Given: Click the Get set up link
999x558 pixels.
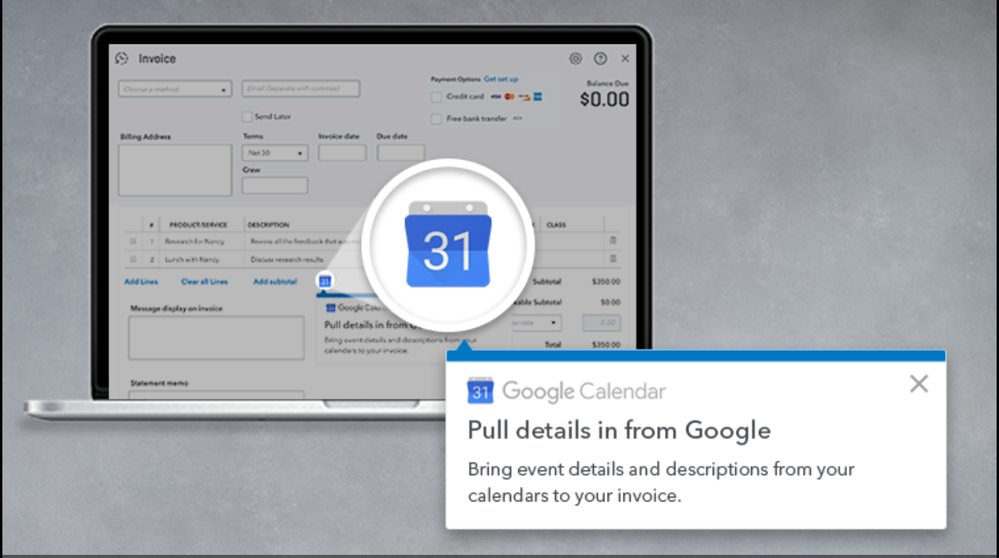Looking at the screenshot, I should coord(501,79).
